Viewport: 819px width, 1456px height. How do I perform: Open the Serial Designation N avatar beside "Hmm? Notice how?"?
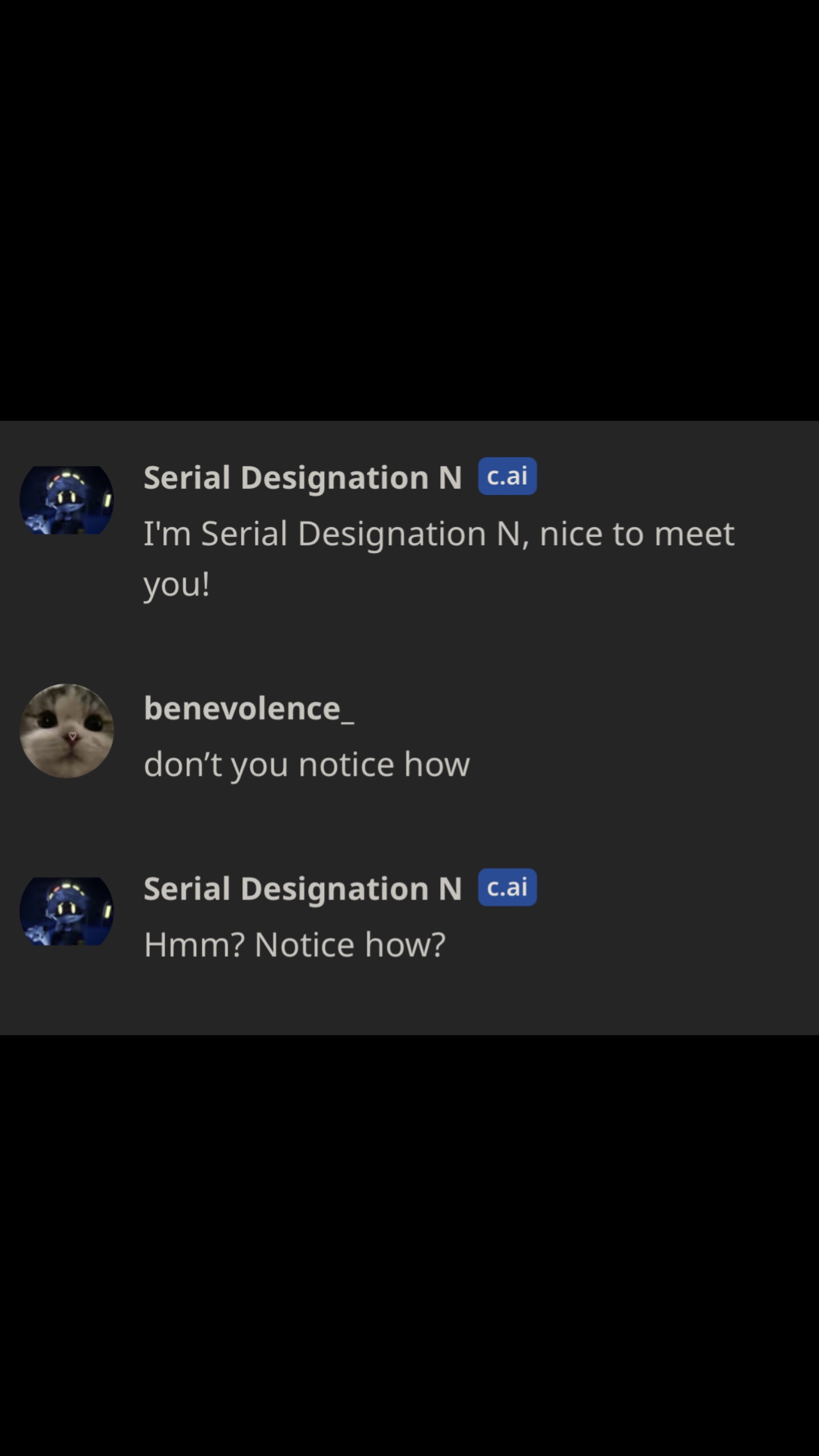(67, 911)
